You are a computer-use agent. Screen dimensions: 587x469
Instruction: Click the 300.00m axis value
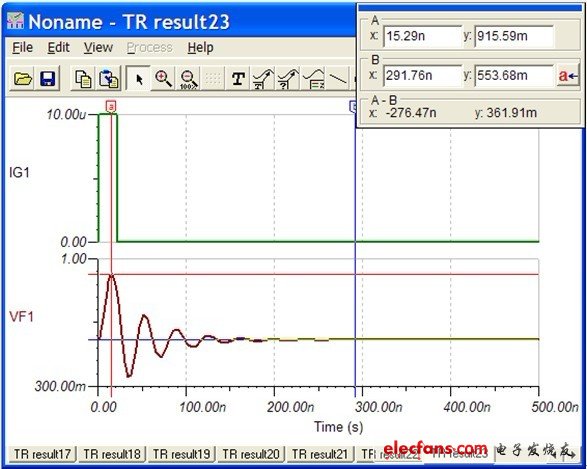[60, 386]
